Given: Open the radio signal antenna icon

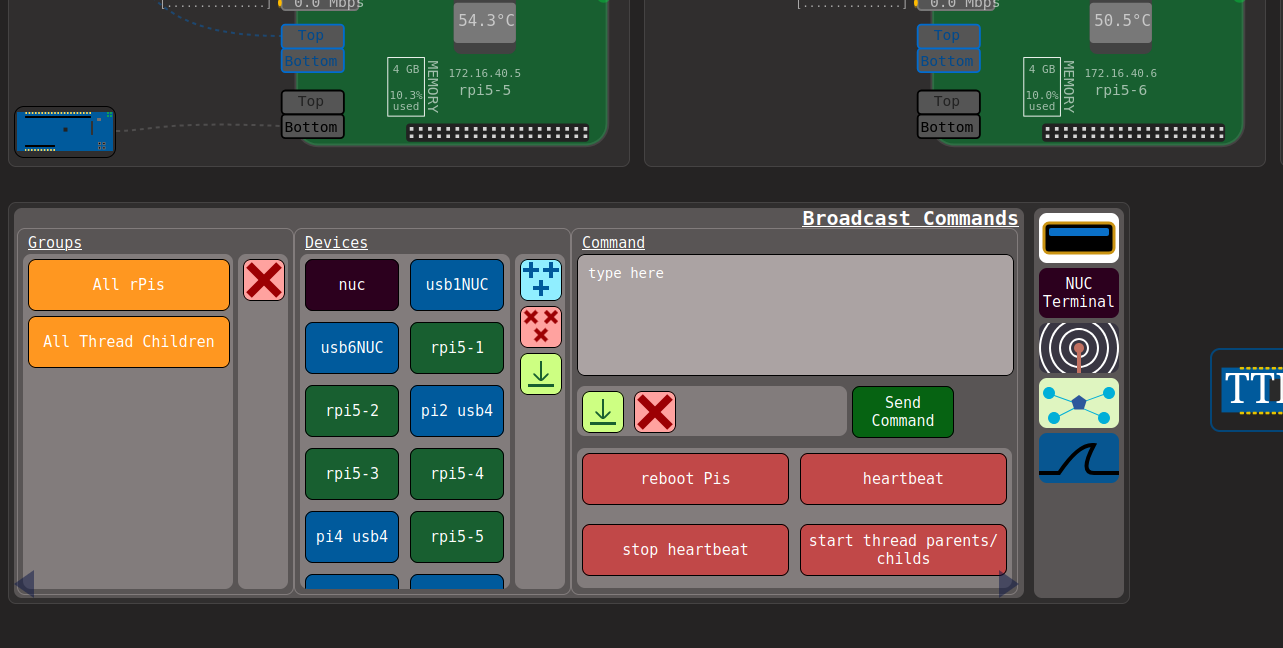Looking at the screenshot, I should point(1079,348).
